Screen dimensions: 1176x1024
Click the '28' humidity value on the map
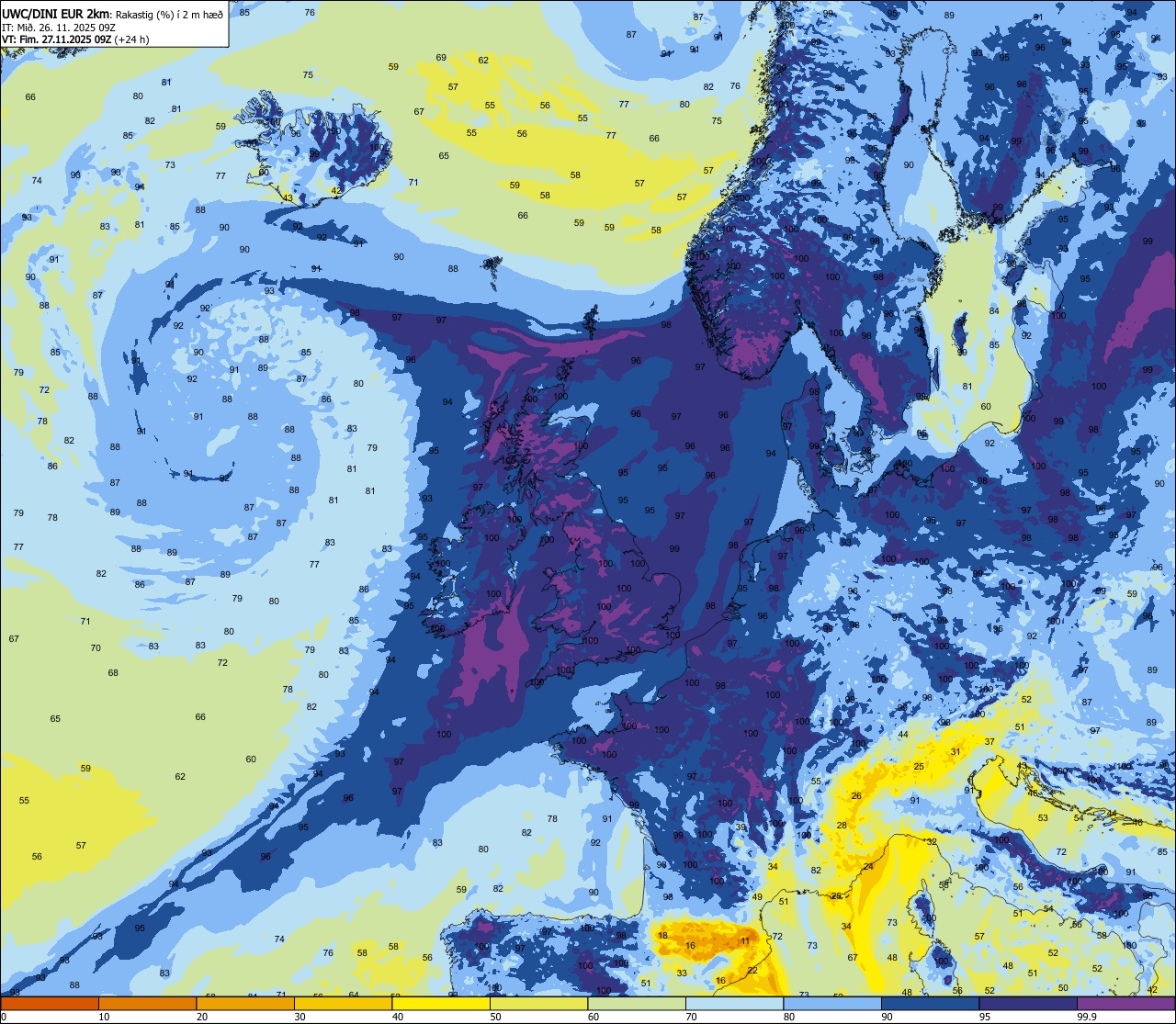(x=842, y=826)
